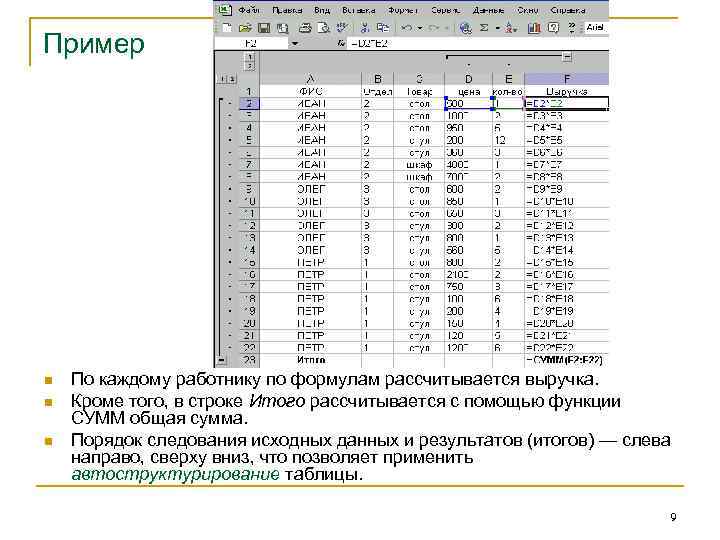The height and width of the screenshot is (540, 720).
Task: Open the Справка menu
Action: [568, 10]
